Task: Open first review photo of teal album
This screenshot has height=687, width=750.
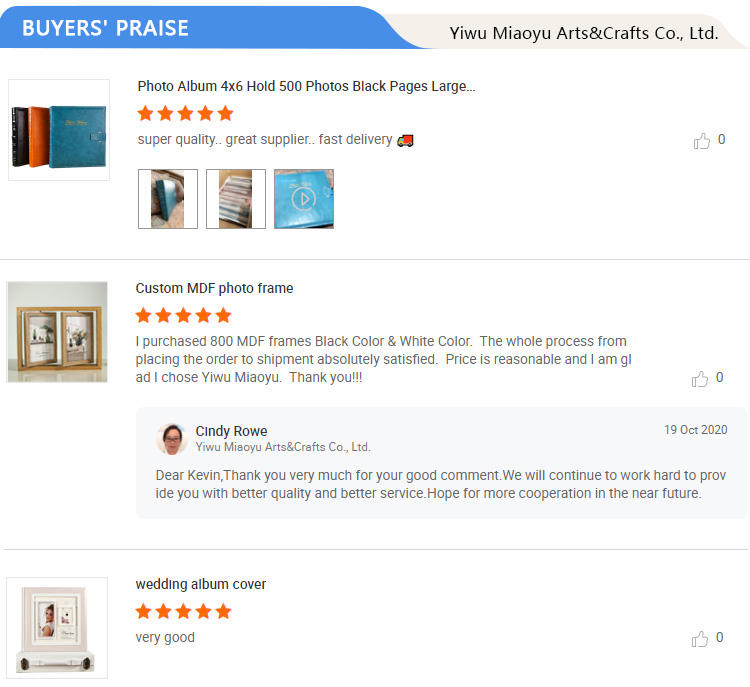Action: [x=168, y=199]
